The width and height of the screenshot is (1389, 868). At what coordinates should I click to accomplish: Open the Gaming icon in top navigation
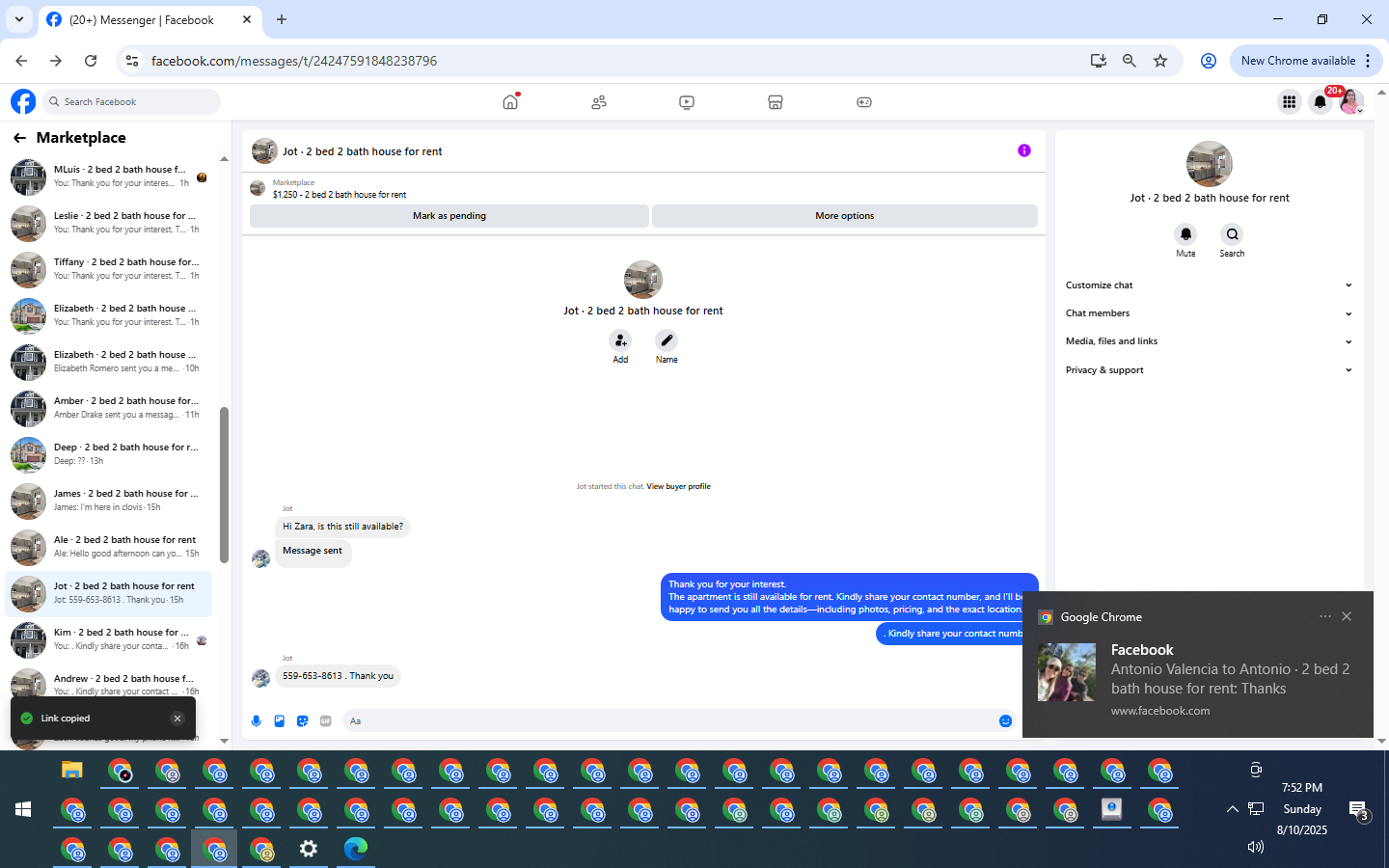pos(864,101)
